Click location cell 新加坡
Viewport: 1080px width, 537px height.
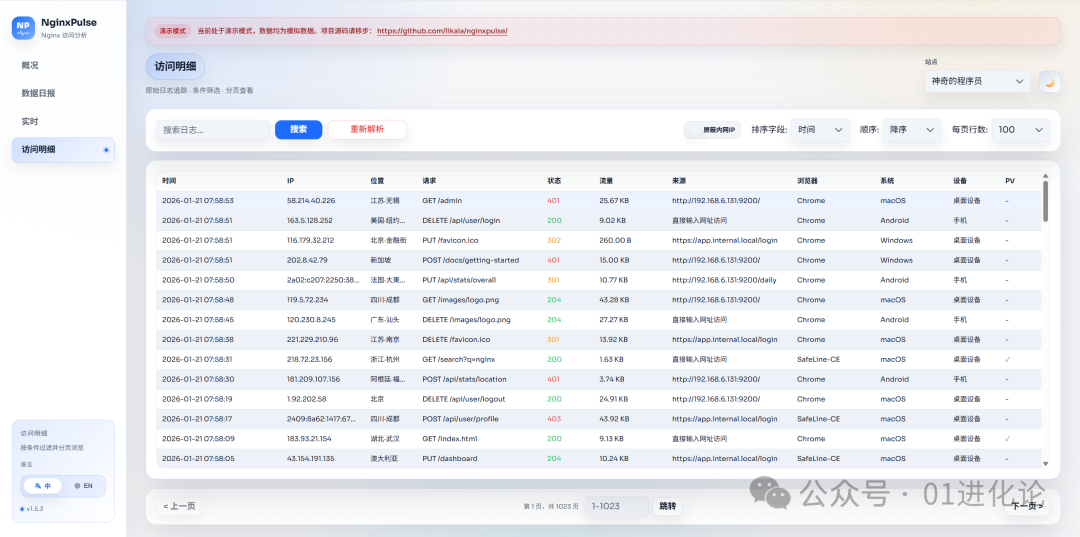coord(380,260)
